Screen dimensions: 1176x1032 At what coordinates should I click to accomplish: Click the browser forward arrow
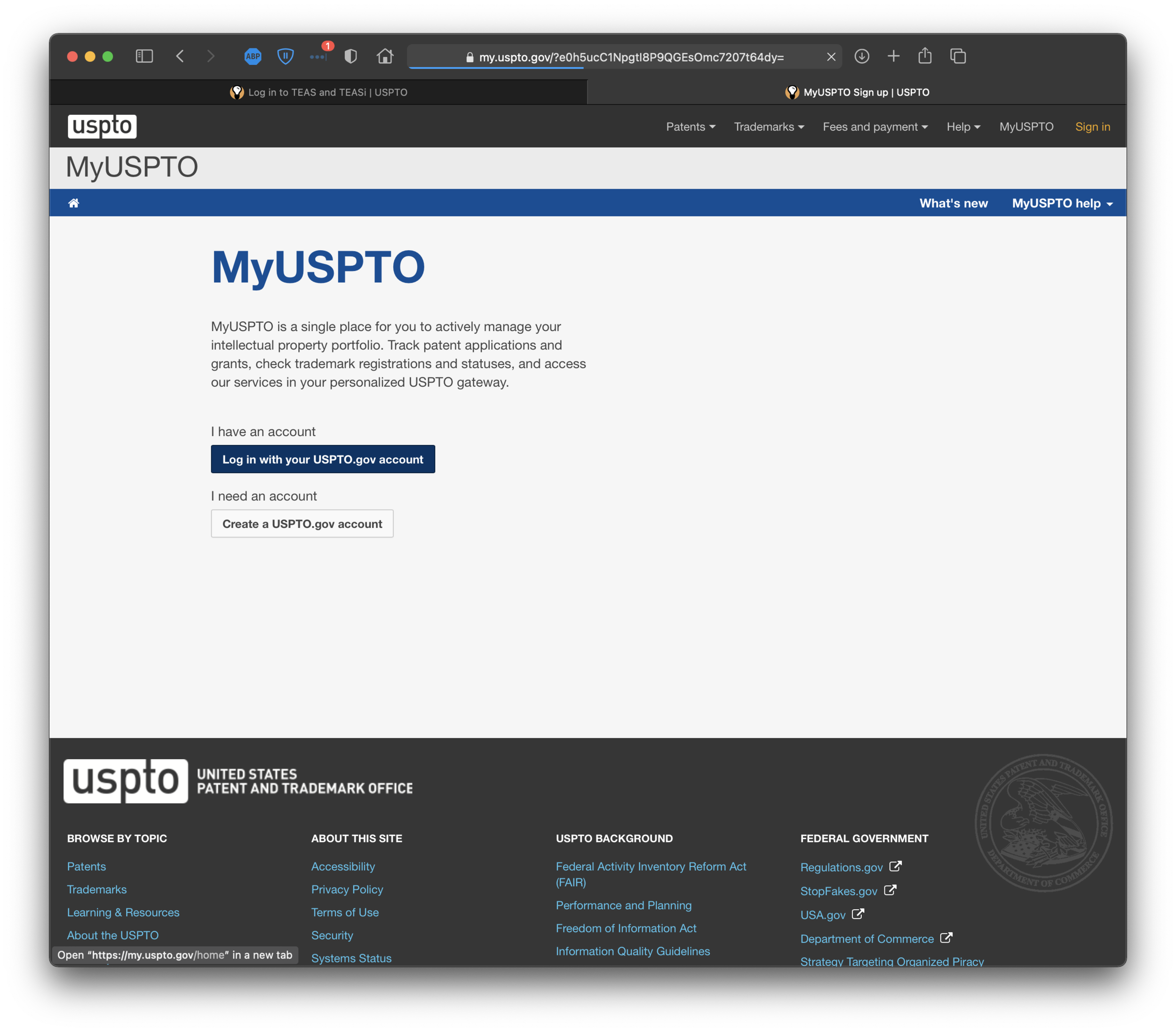(211, 56)
